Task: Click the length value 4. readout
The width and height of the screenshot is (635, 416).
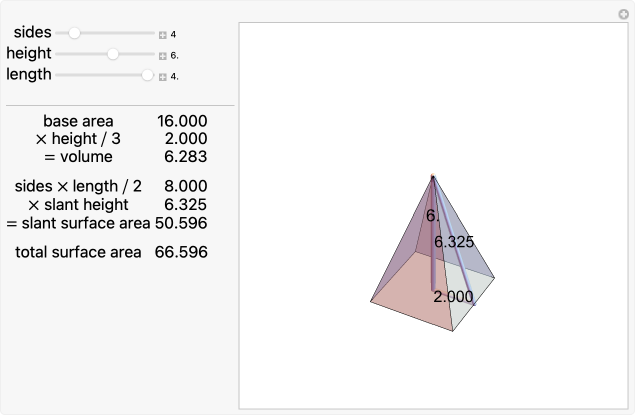Action: (174, 76)
